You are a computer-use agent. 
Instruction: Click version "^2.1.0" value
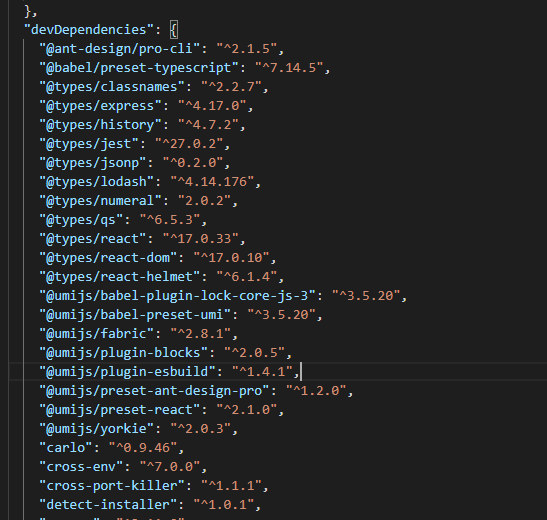(x=247, y=410)
